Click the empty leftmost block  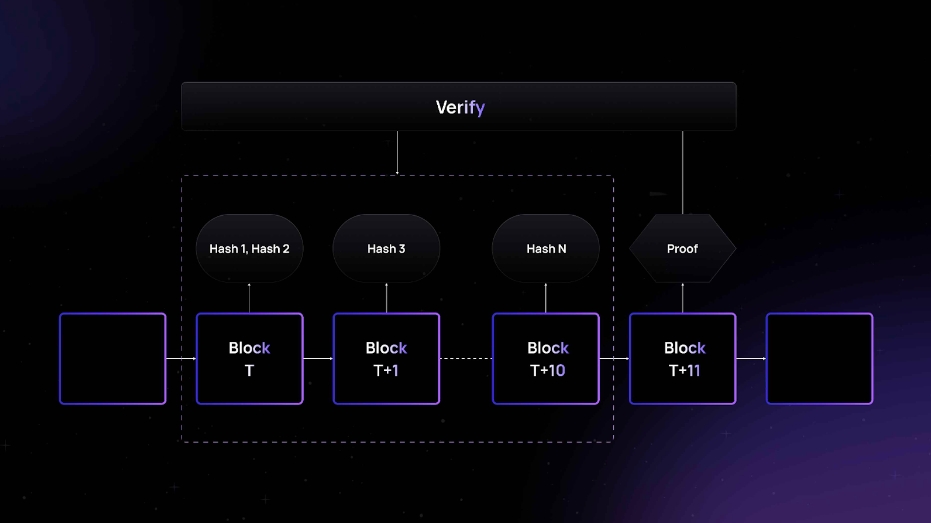tap(113, 359)
